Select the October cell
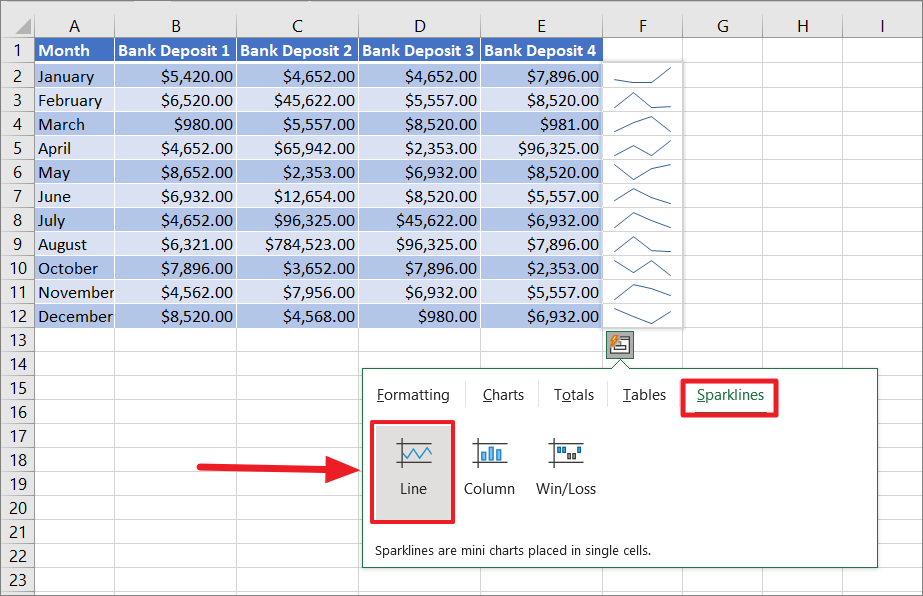 coord(74,269)
